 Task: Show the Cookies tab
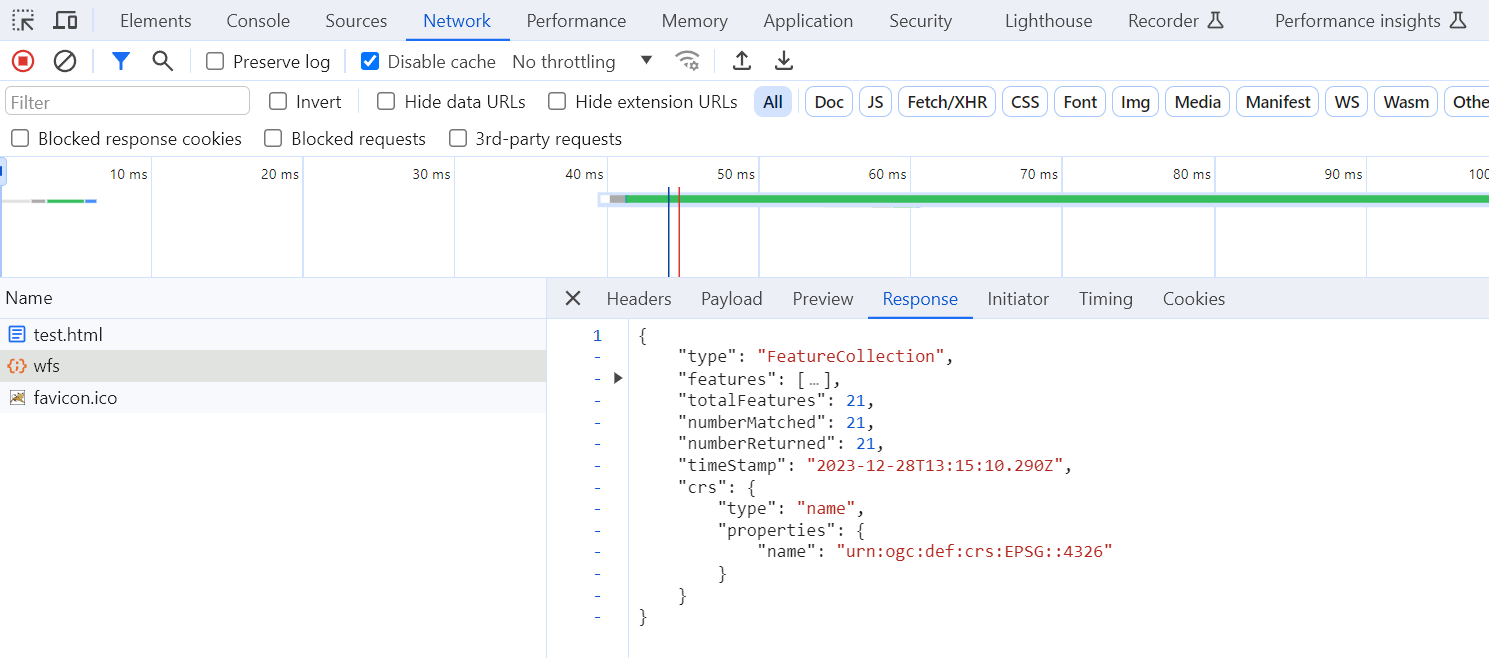pos(1194,298)
